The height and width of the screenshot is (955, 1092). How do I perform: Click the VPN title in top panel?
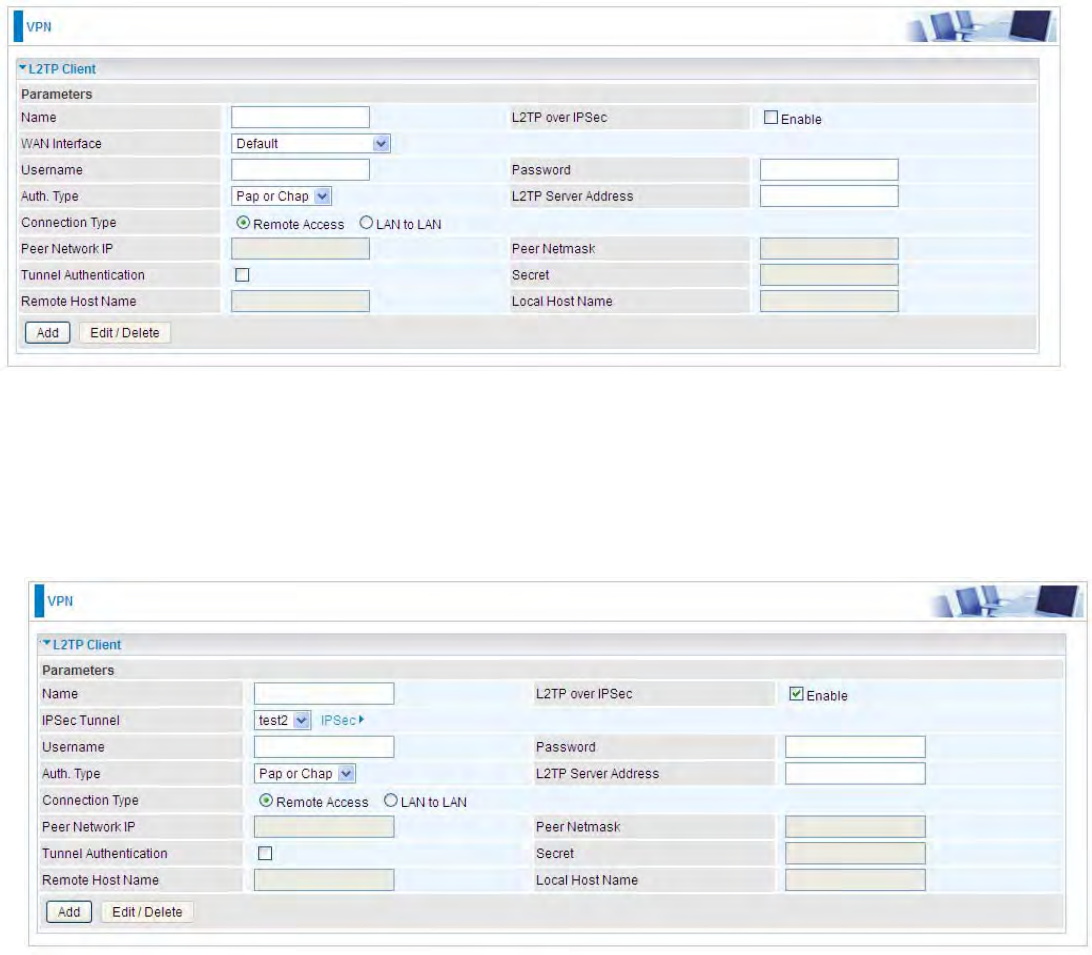[39, 27]
